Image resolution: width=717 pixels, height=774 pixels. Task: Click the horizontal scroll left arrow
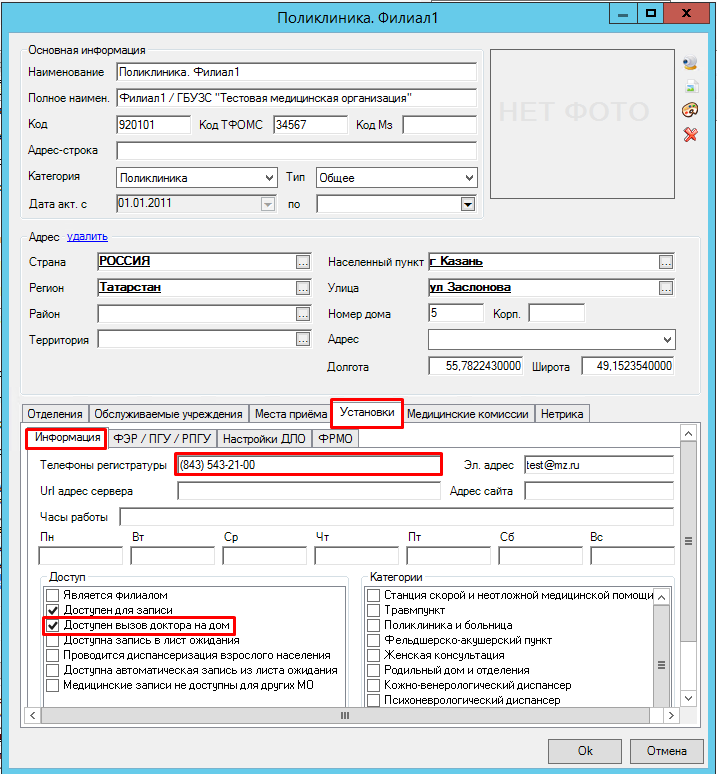[33, 715]
